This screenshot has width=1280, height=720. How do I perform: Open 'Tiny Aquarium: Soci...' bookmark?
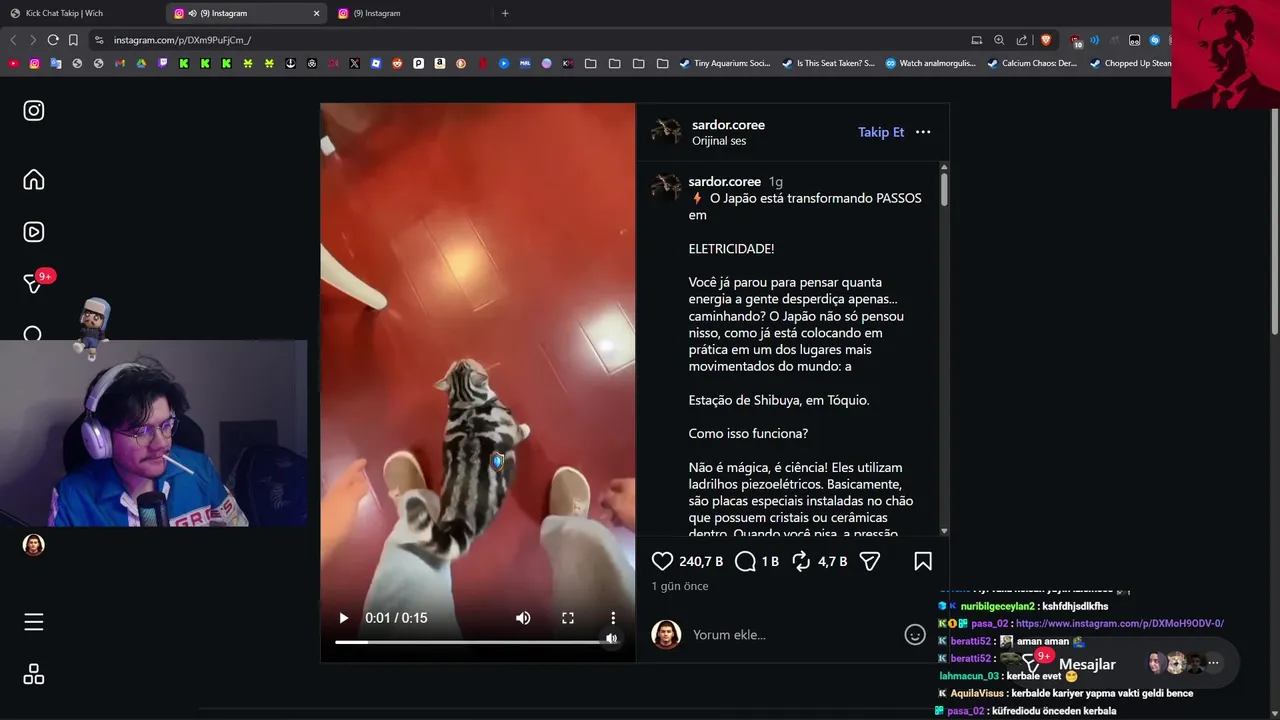725,63
